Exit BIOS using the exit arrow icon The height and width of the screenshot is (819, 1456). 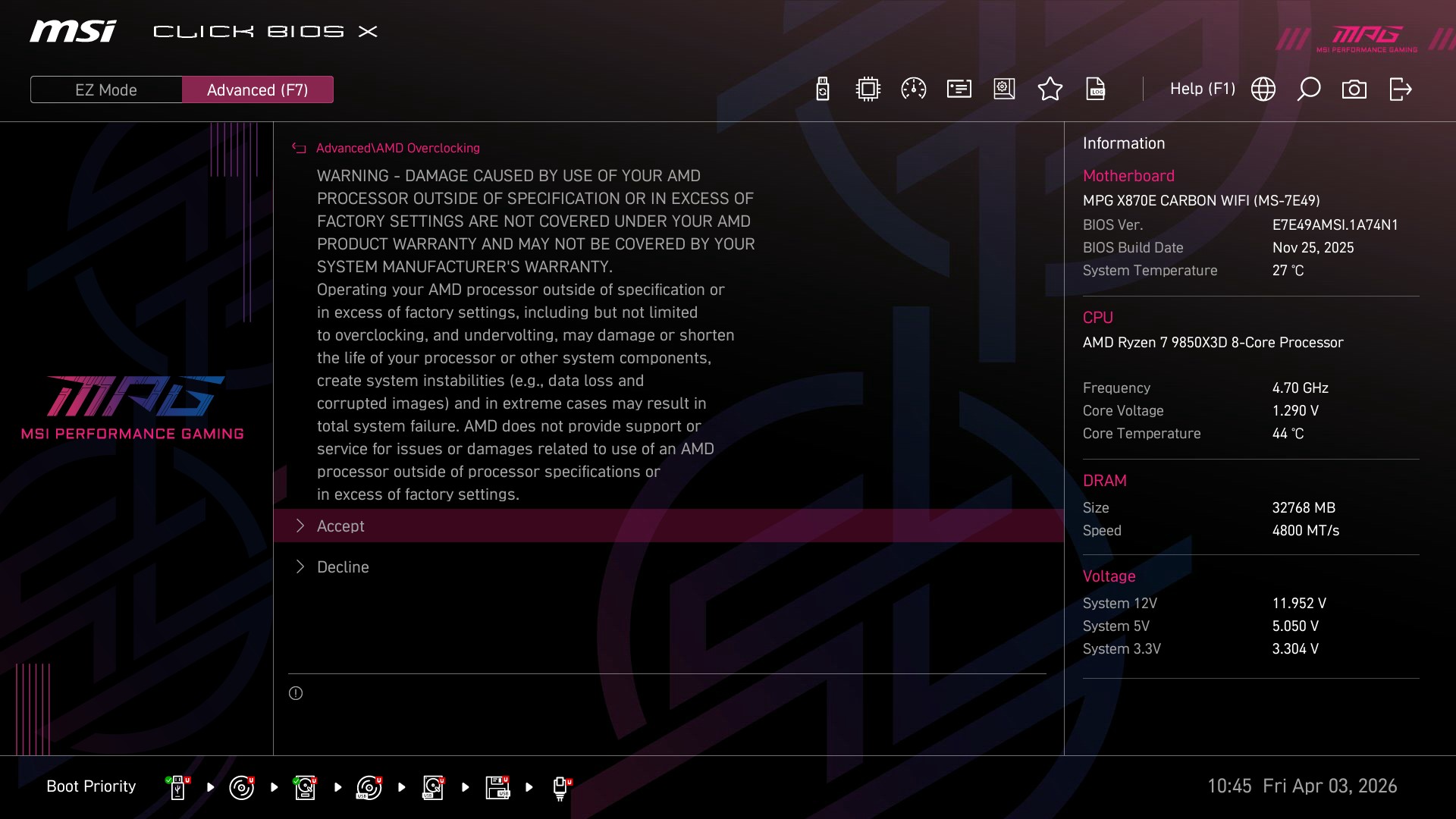click(x=1400, y=89)
